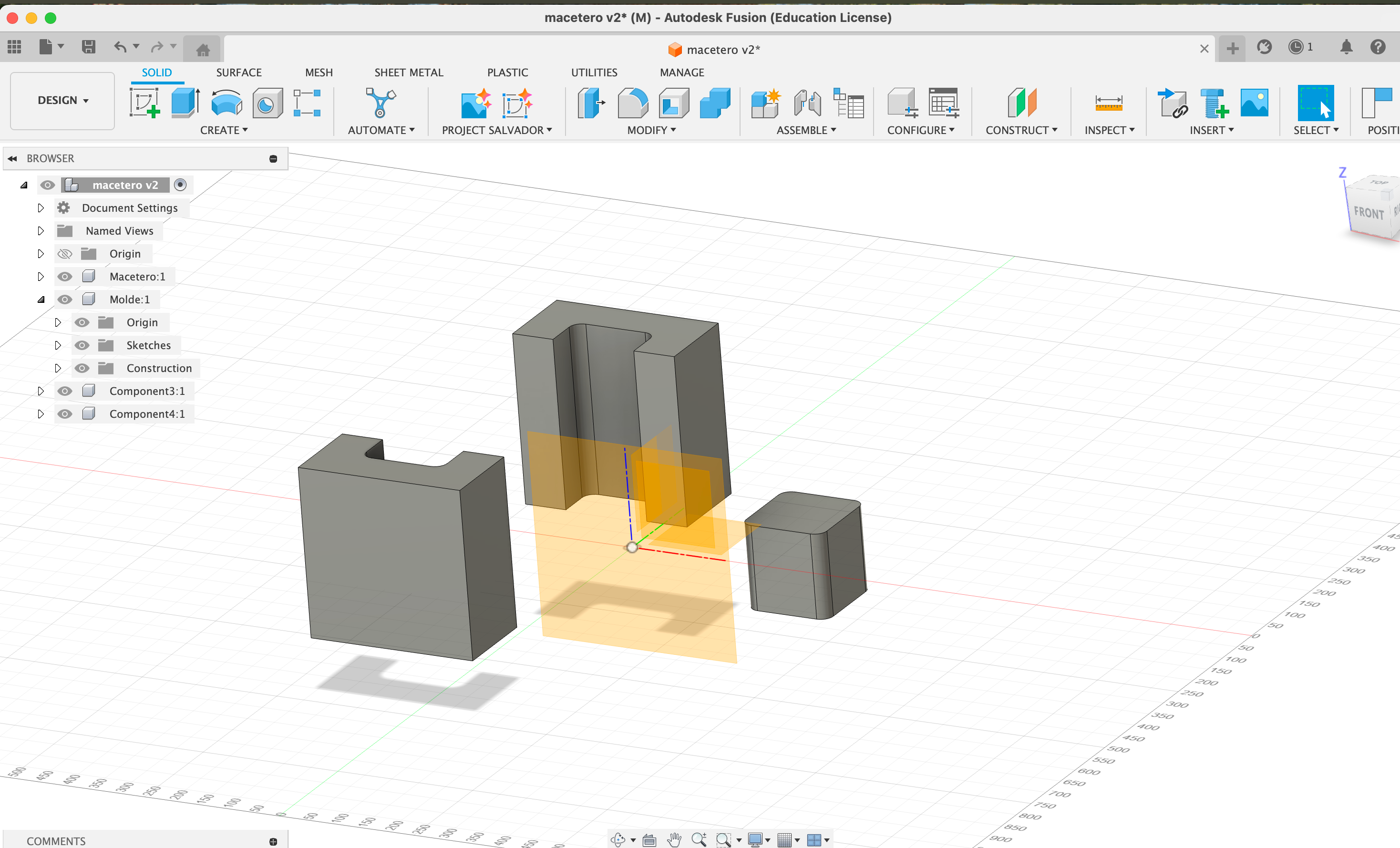Expand Named Views node

(41, 231)
